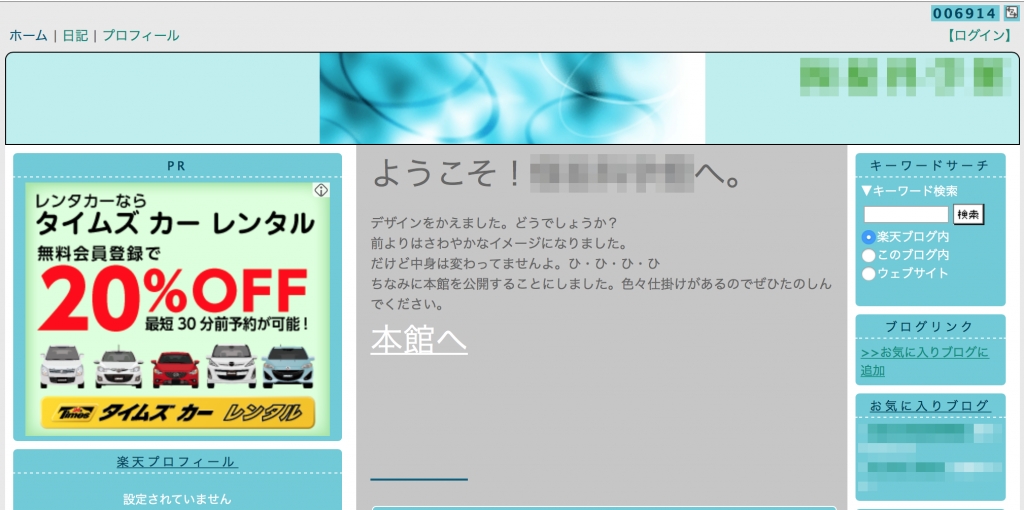
Task: Click the ad info icon on banner
Action: tap(321, 190)
